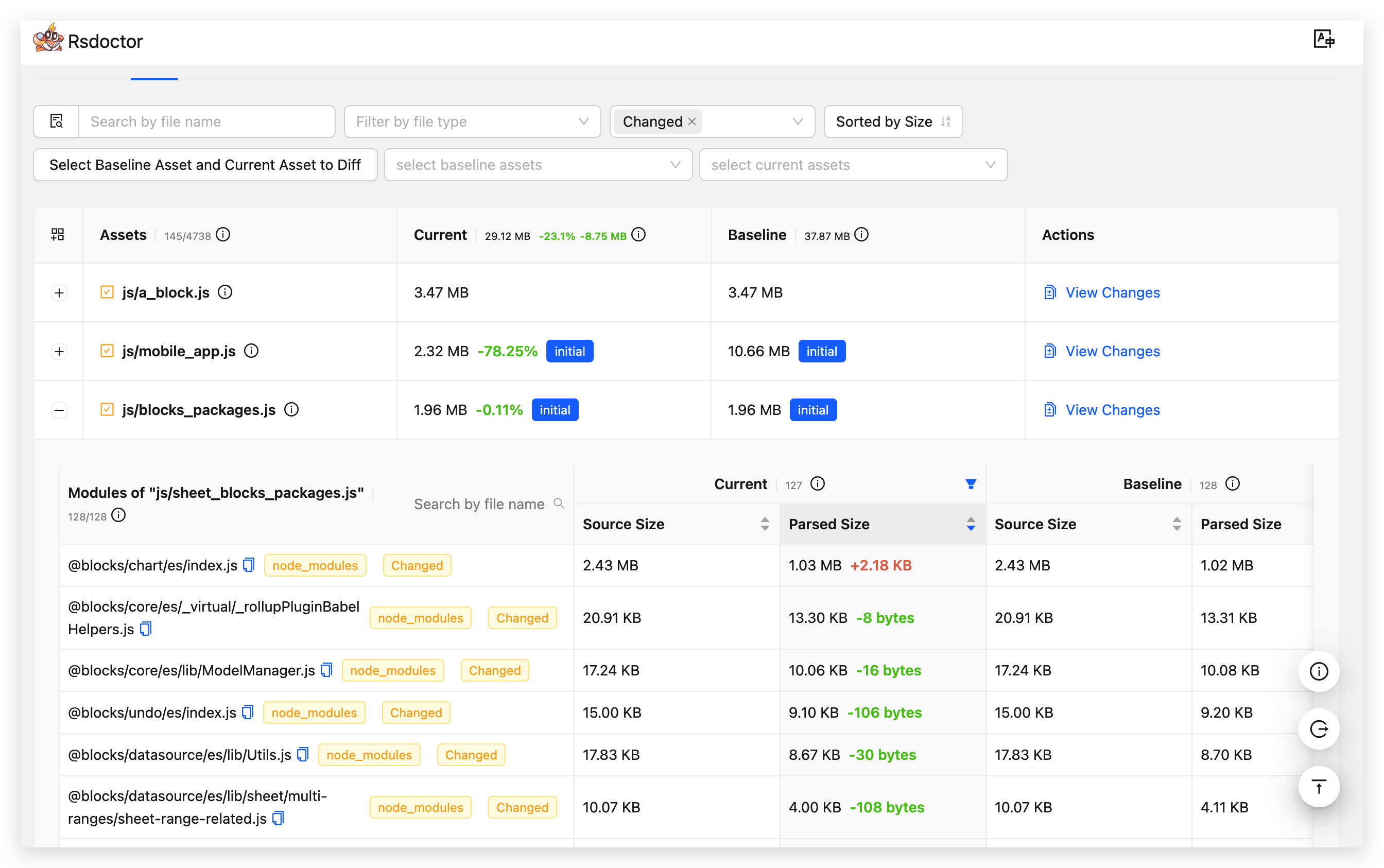
Task: Open the select baseline assets dropdown
Action: [538, 165]
